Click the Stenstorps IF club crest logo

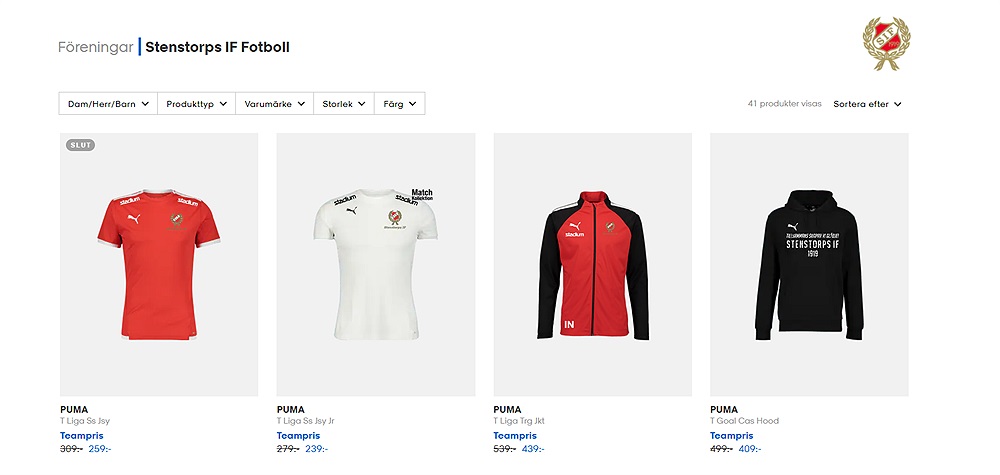886,43
